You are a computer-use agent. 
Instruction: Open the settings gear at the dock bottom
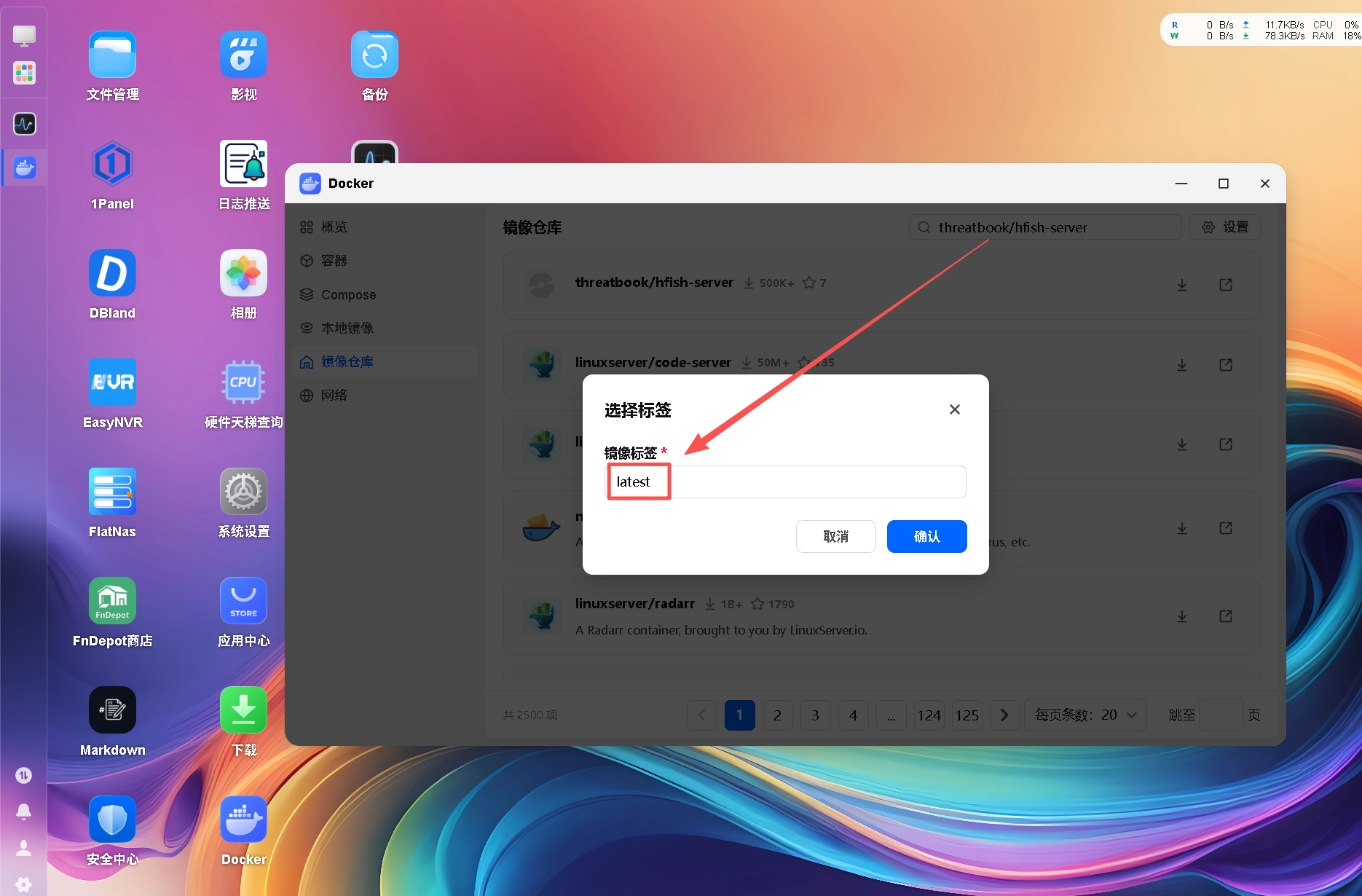23,884
